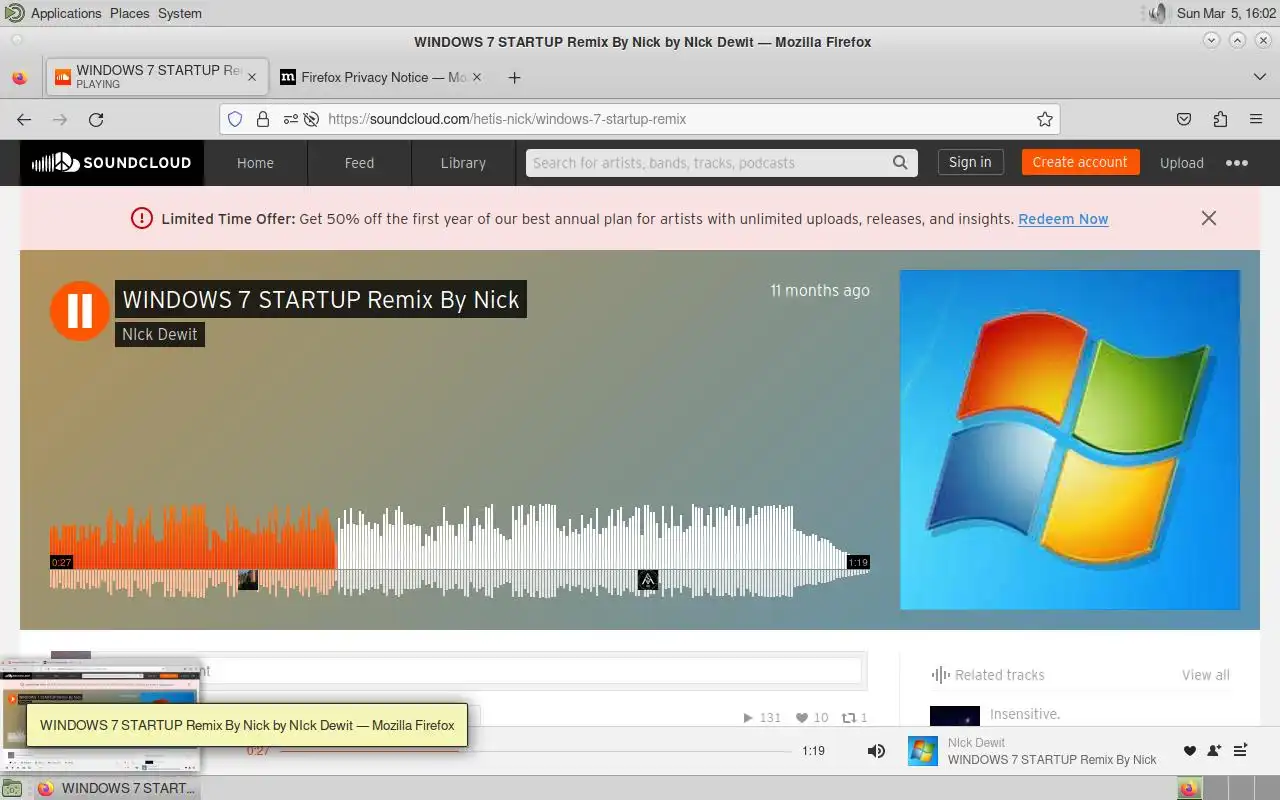The image size is (1280, 800).
Task: Open the Places menu
Action: (129, 13)
